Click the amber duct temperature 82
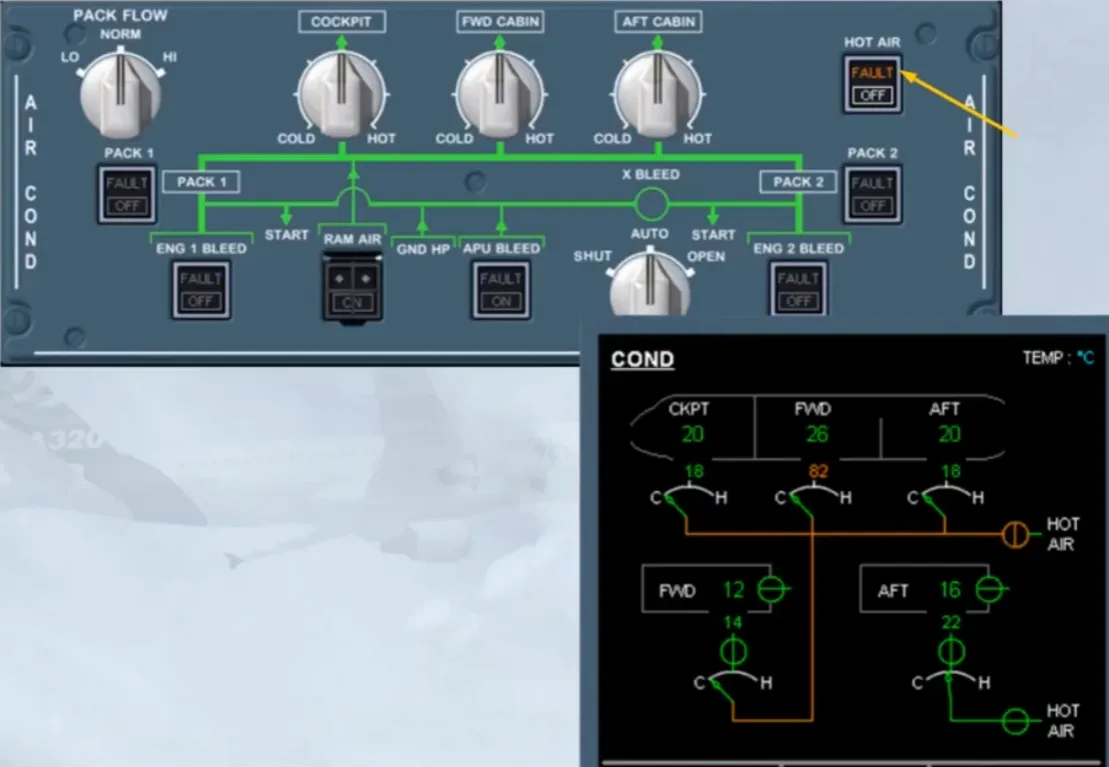Viewport: 1109px width, 767px height. pyautogui.click(x=818, y=471)
